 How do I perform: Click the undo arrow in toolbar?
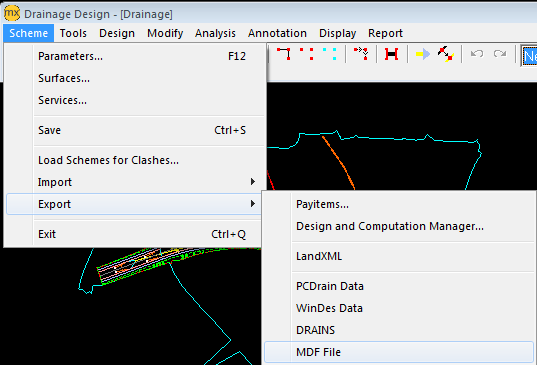(x=477, y=54)
